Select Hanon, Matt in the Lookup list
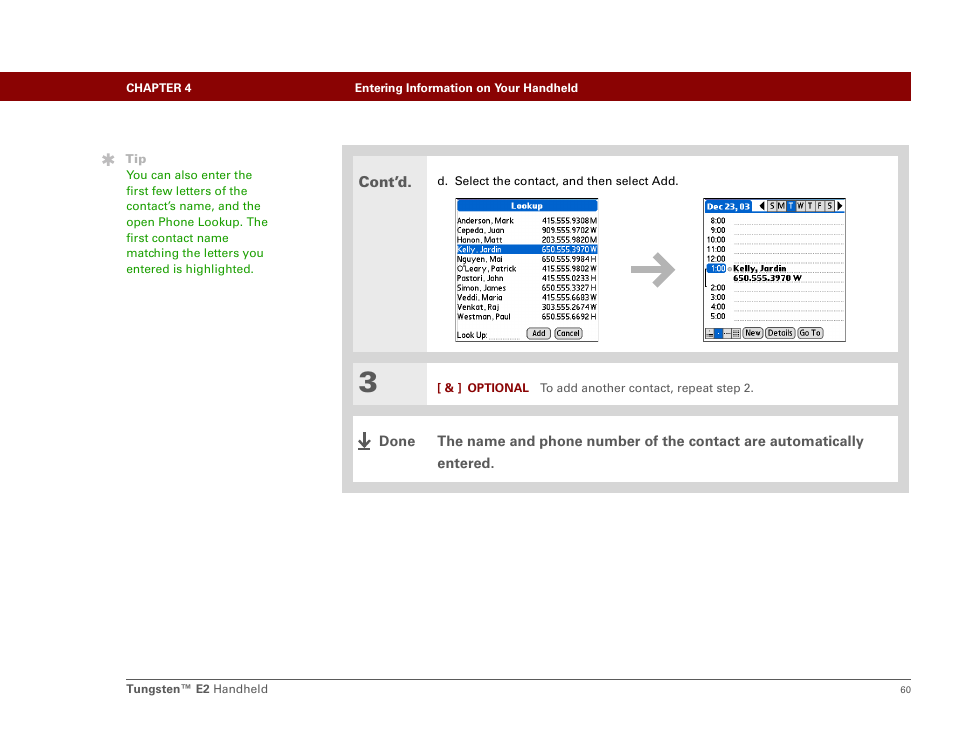 pos(527,240)
